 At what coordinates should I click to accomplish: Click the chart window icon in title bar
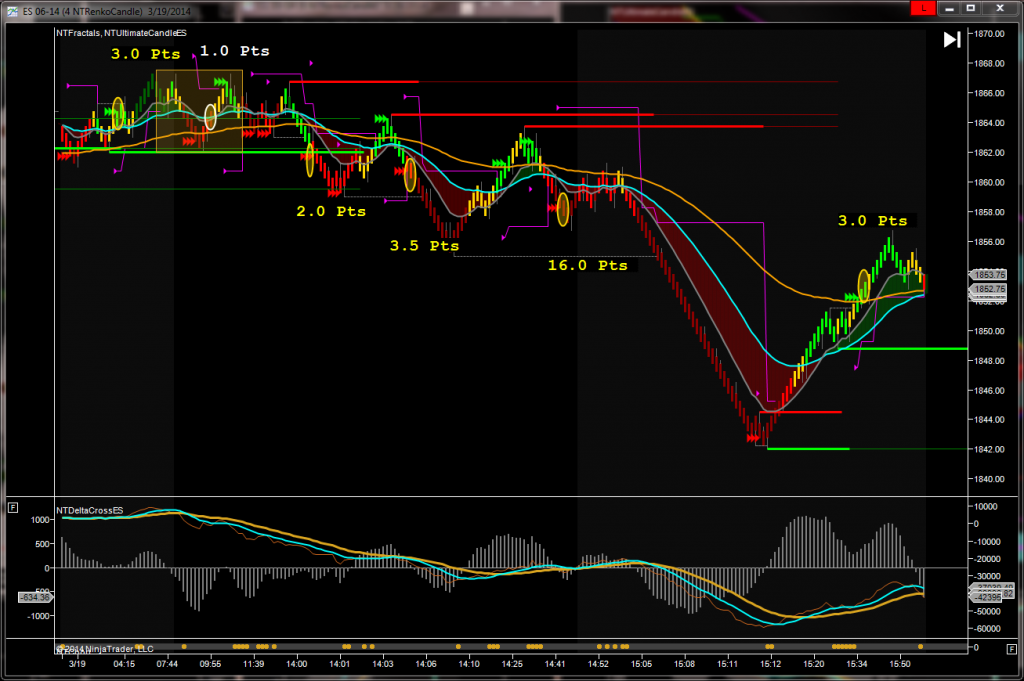click(9, 9)
